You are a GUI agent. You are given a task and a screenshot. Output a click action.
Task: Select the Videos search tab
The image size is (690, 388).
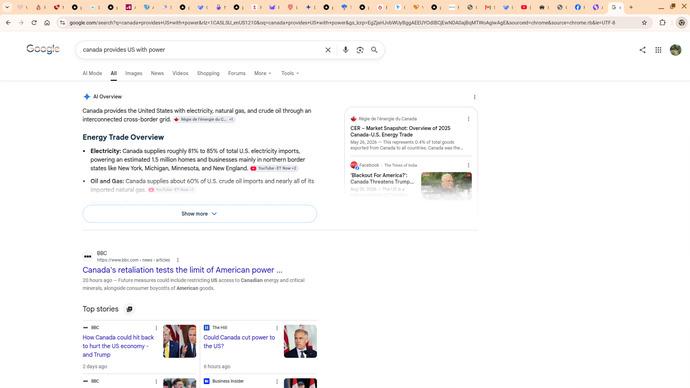pos(180,73)
